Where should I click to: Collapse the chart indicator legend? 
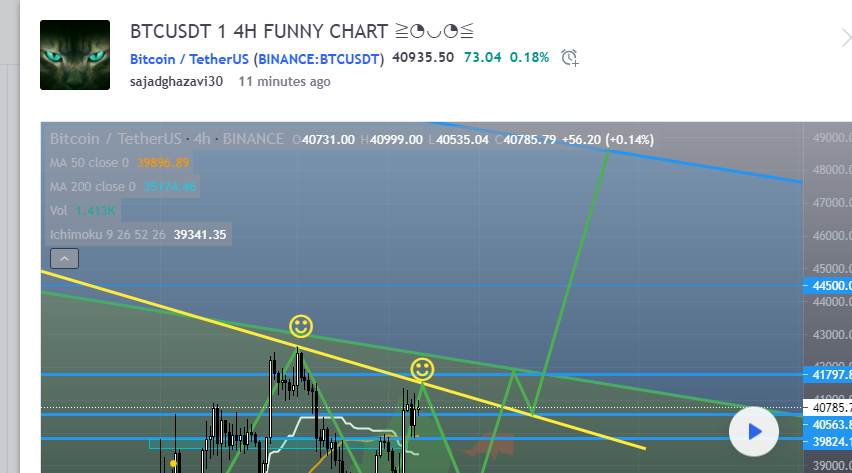tap(64, 258)
